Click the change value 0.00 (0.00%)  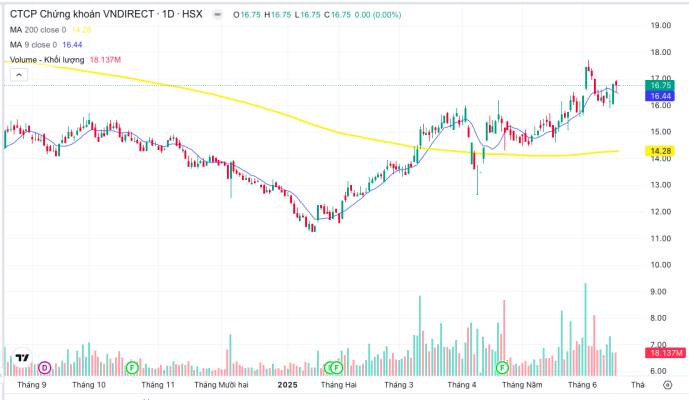[378, 15]
